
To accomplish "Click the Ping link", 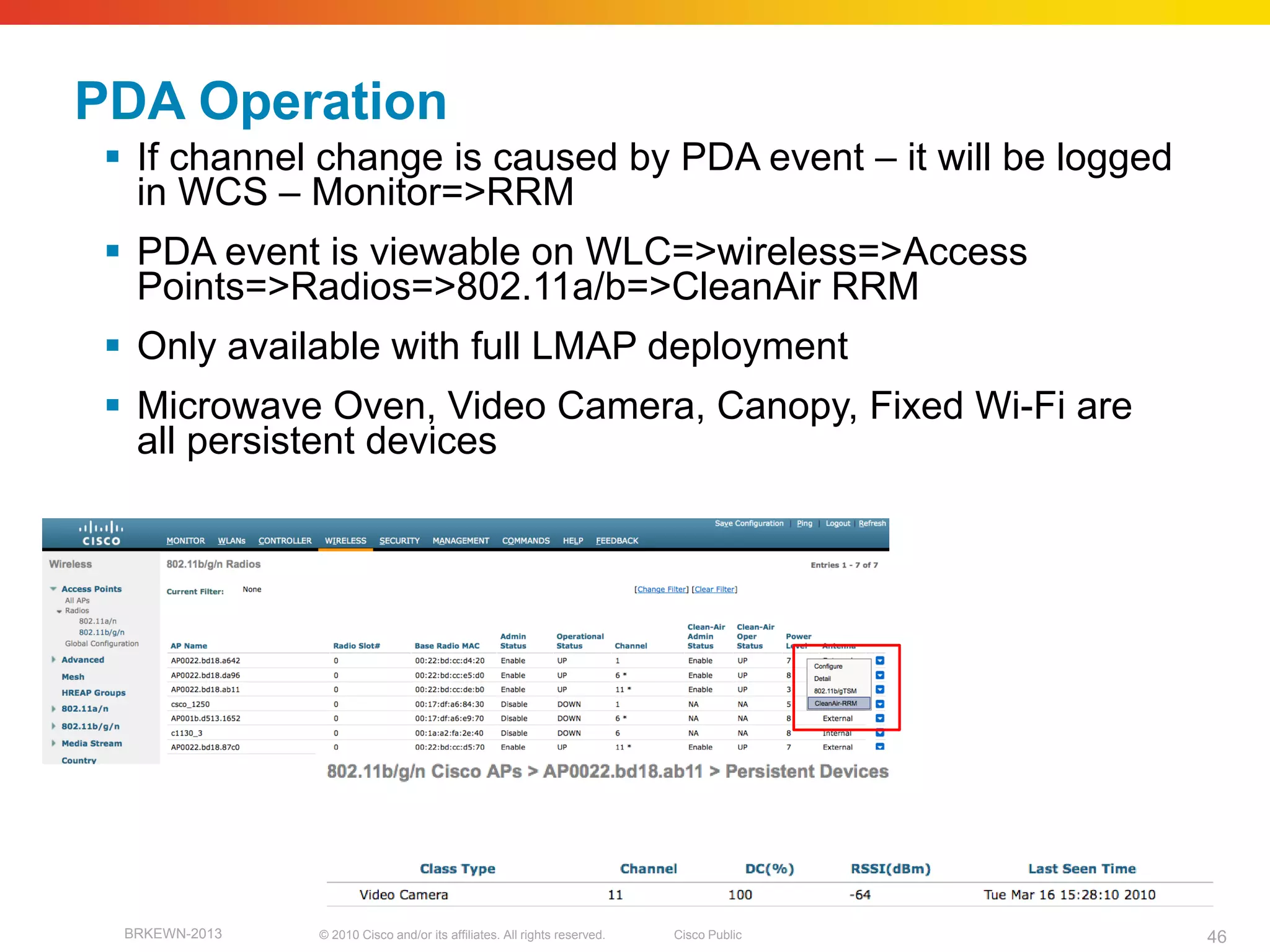I will (804, 523).
